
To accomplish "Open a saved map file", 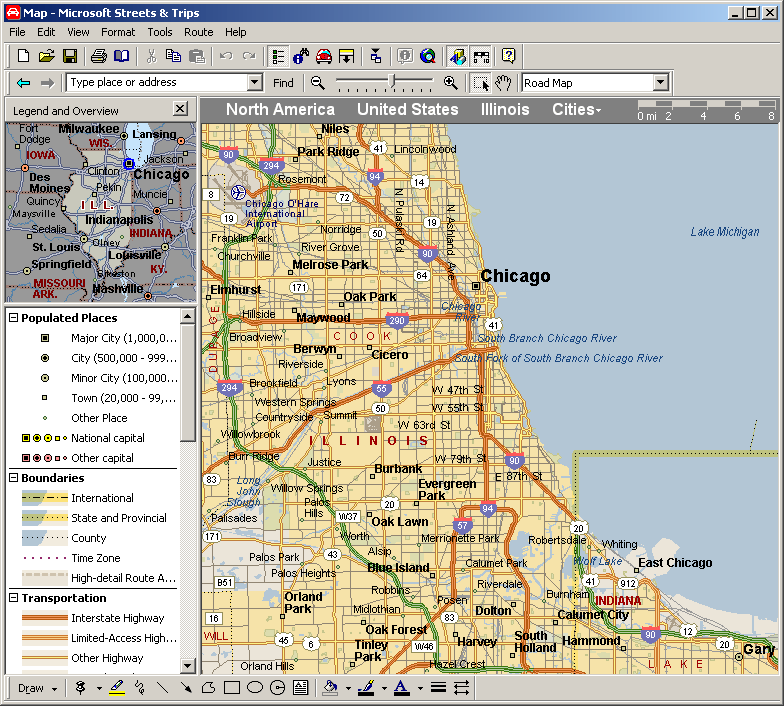I will 46,56.
